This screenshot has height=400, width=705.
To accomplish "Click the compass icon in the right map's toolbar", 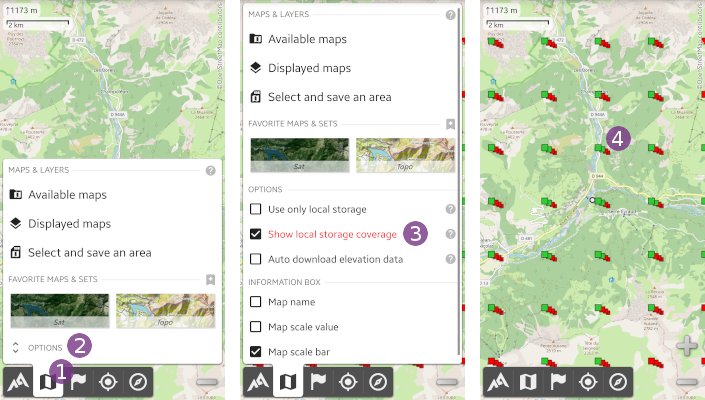I will point(619,381).
